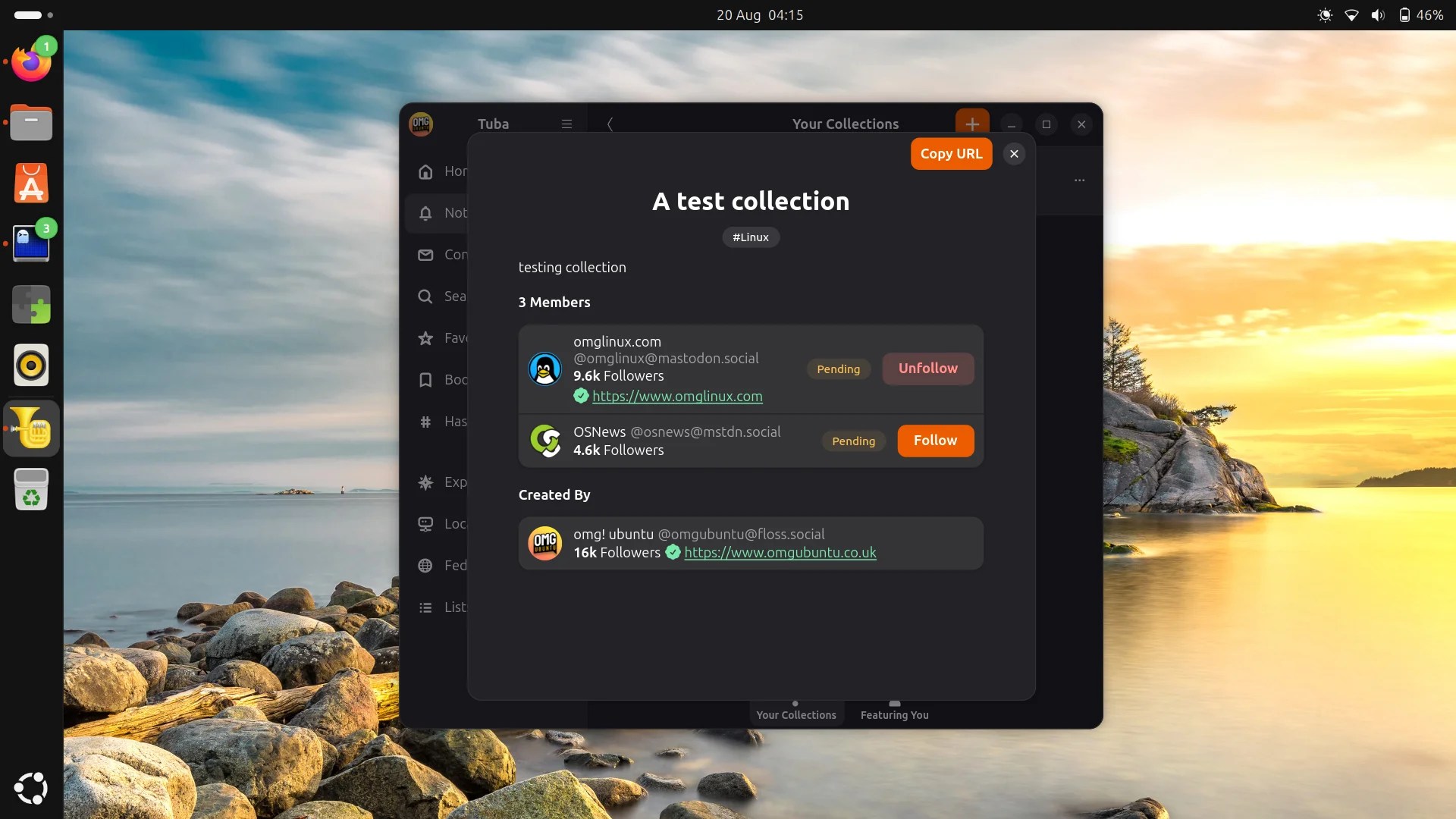This screenshot has height=819, width=1456.
Task: Open Firefox from the dock
Action: [x=31, y=61]
